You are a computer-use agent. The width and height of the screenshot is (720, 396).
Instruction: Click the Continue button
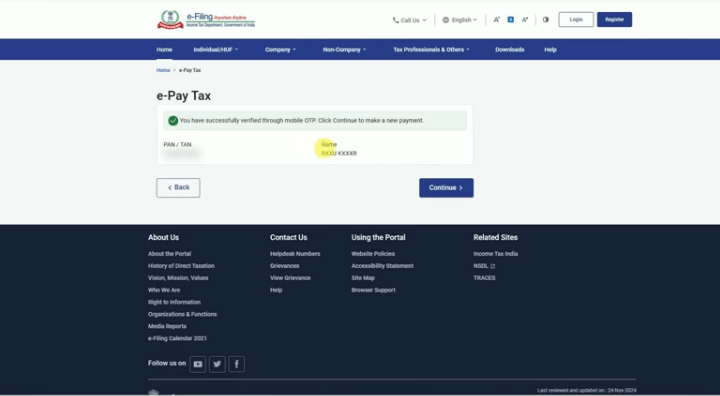click(x=446, y=188)
